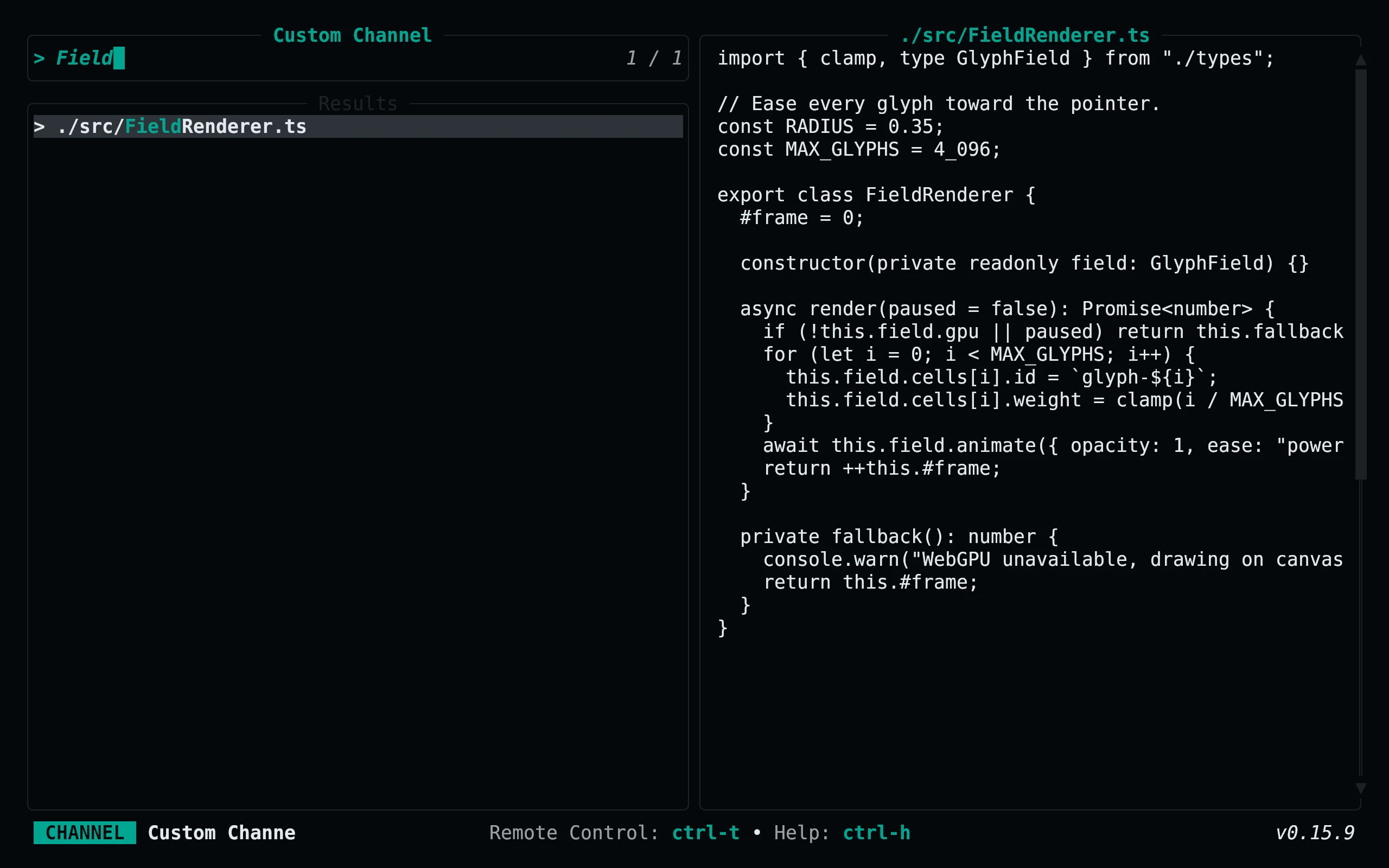Screen dimensions: 1389x868
Task: Click the Results panel heading
Action: (358, 103)
